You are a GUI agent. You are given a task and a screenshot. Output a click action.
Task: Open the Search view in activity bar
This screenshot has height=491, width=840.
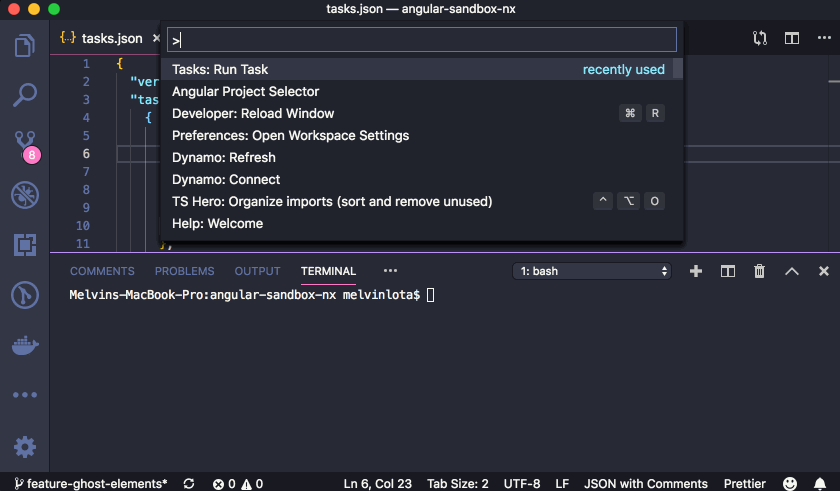point(25,95)
